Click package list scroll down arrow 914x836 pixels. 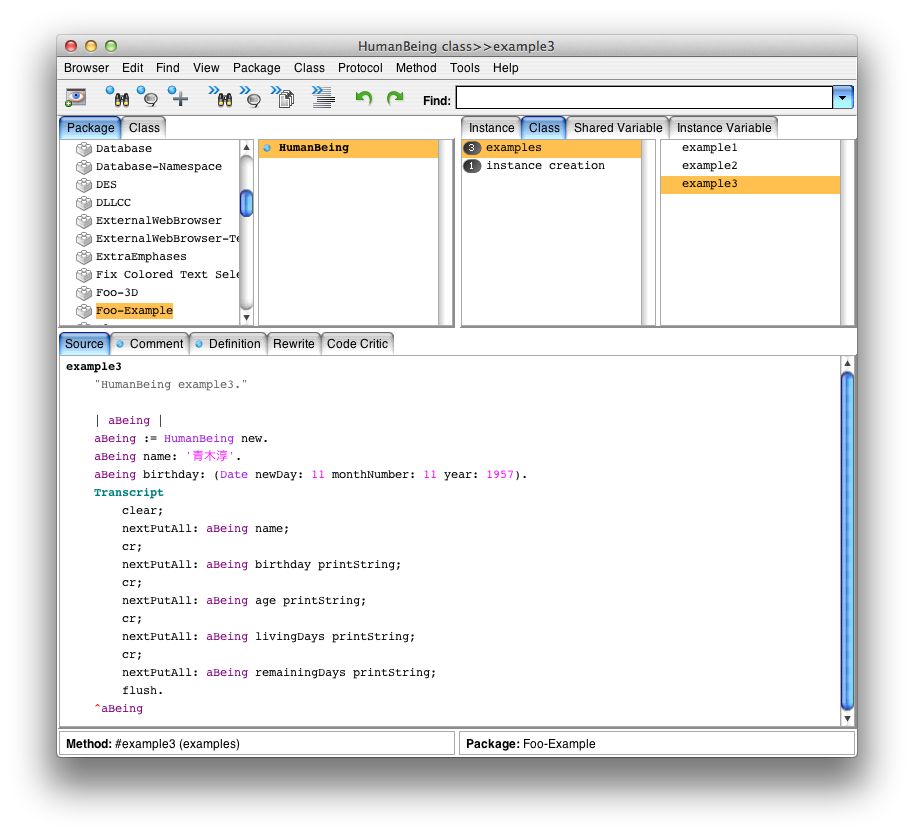pos(247,318)
